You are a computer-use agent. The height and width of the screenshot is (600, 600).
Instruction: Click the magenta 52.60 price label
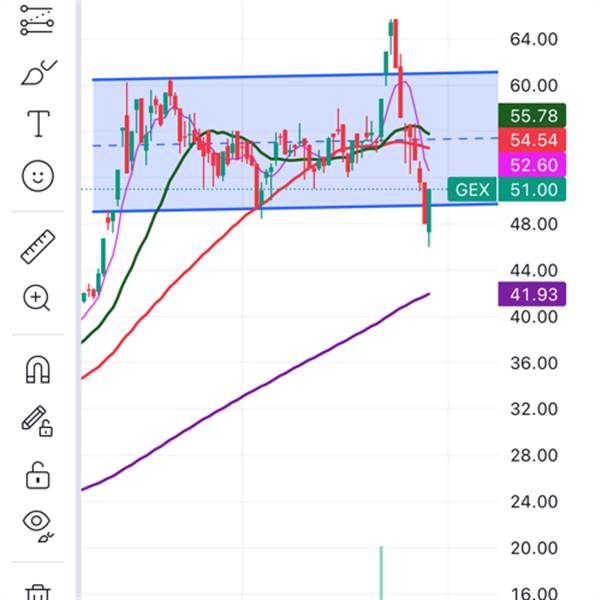coord(532,165)
